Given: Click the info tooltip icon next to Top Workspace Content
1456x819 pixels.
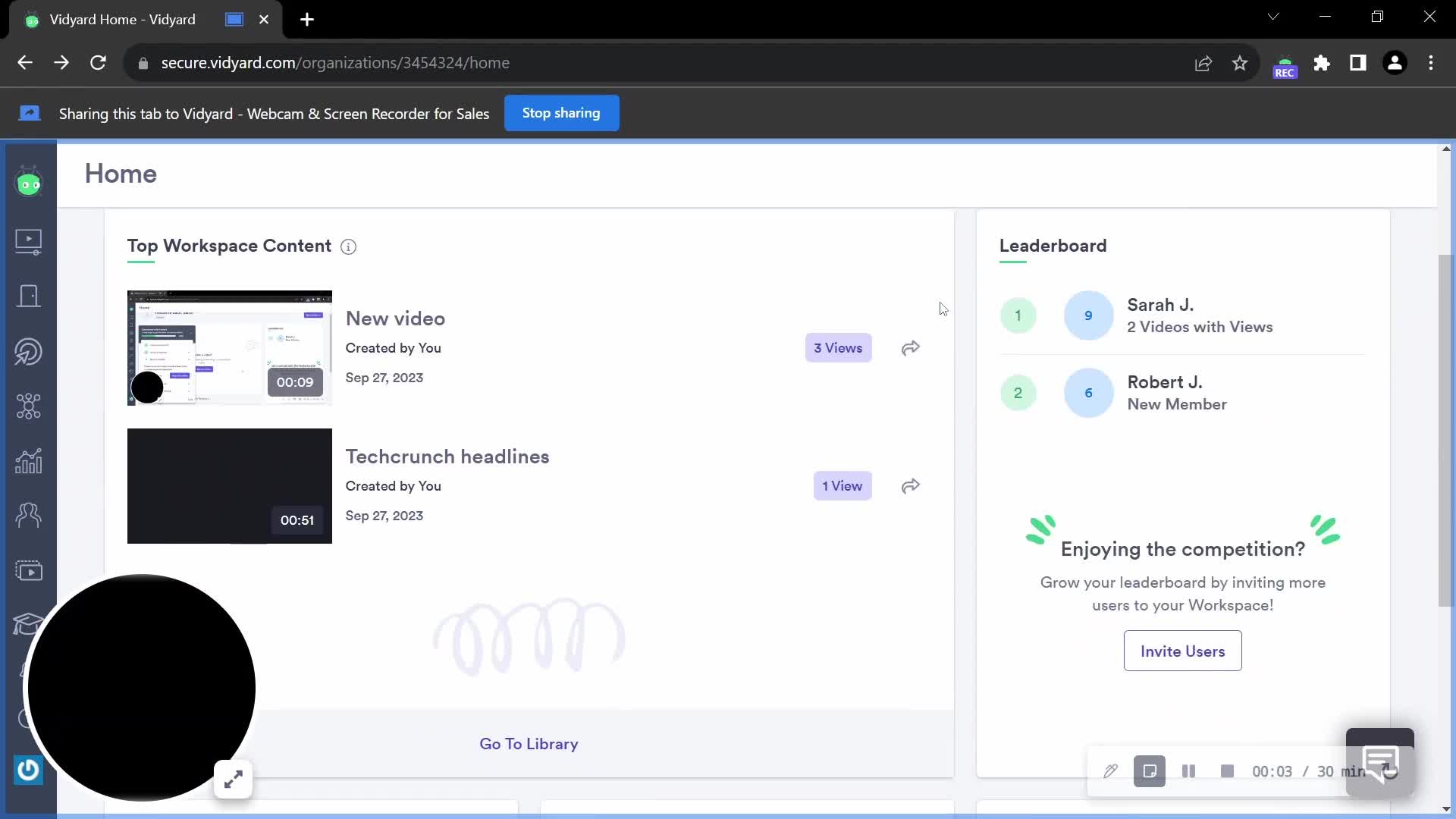Looking at the screenshot, I should tap(348, 246).
